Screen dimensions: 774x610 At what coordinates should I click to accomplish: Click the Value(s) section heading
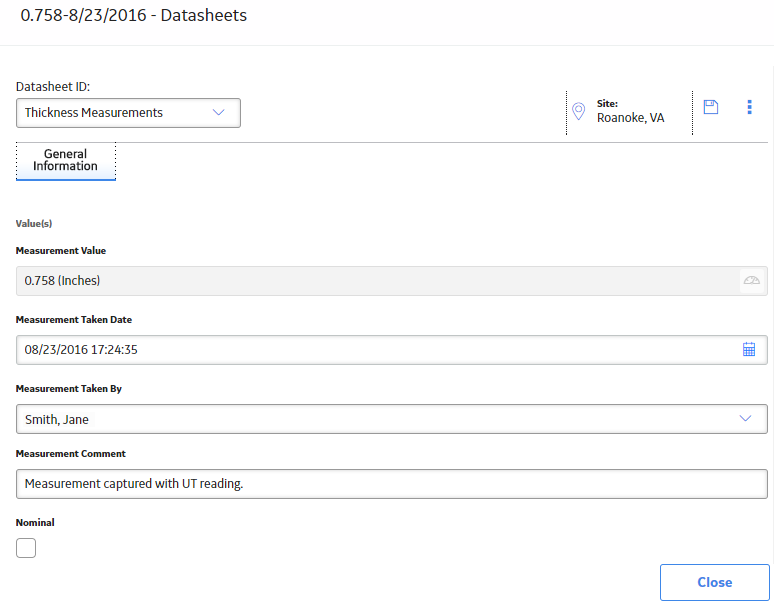[34, 224]
